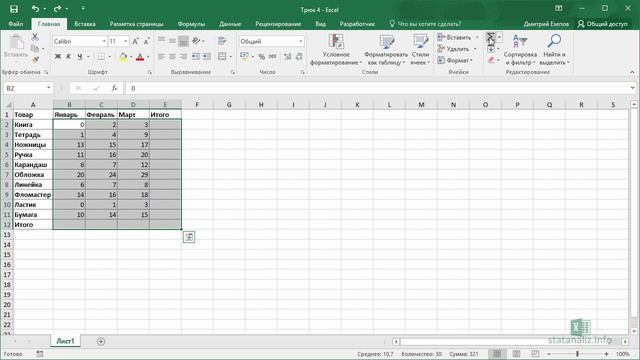Open the Общий number format dropdown
640x360 pixels.
pyautogui.click(x=300, y=41)
